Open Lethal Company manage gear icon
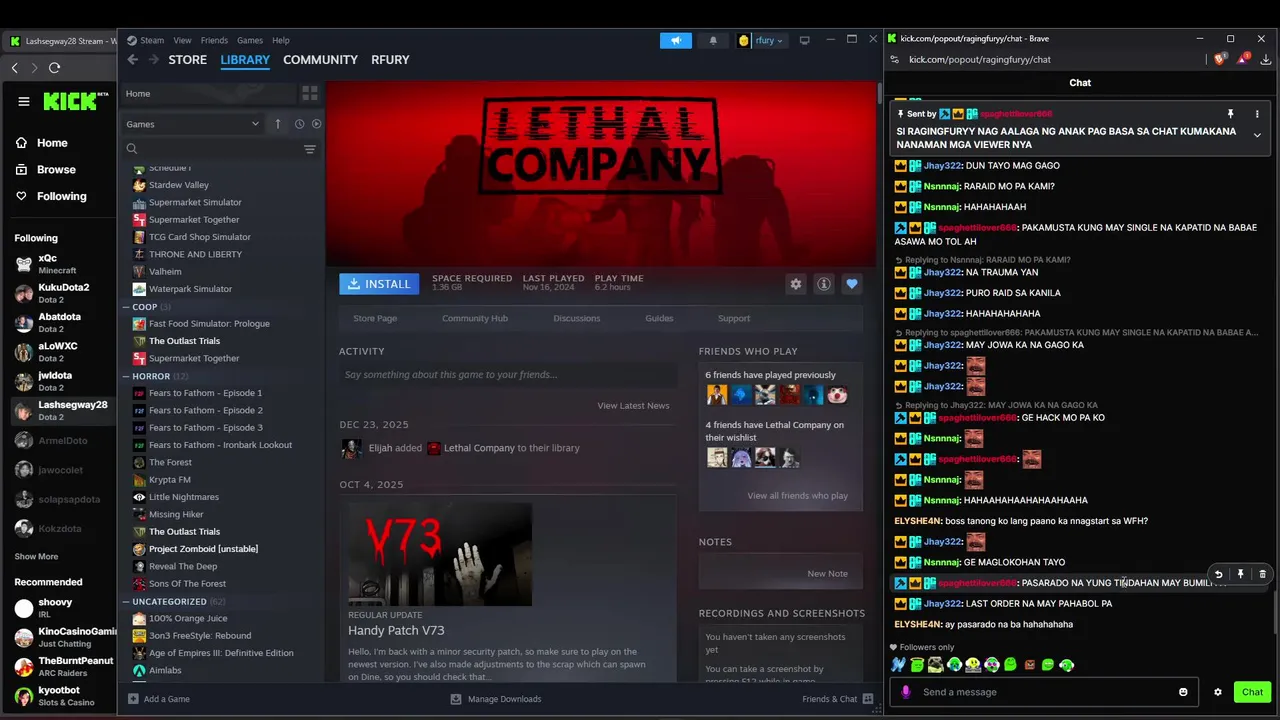This screenshot has height=720, width=1280. pos(796,284)
